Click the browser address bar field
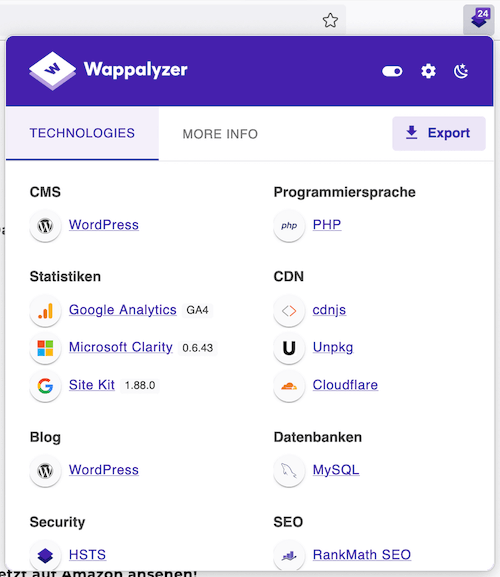The height and width of the screenshot is (577, 500). 173,20
